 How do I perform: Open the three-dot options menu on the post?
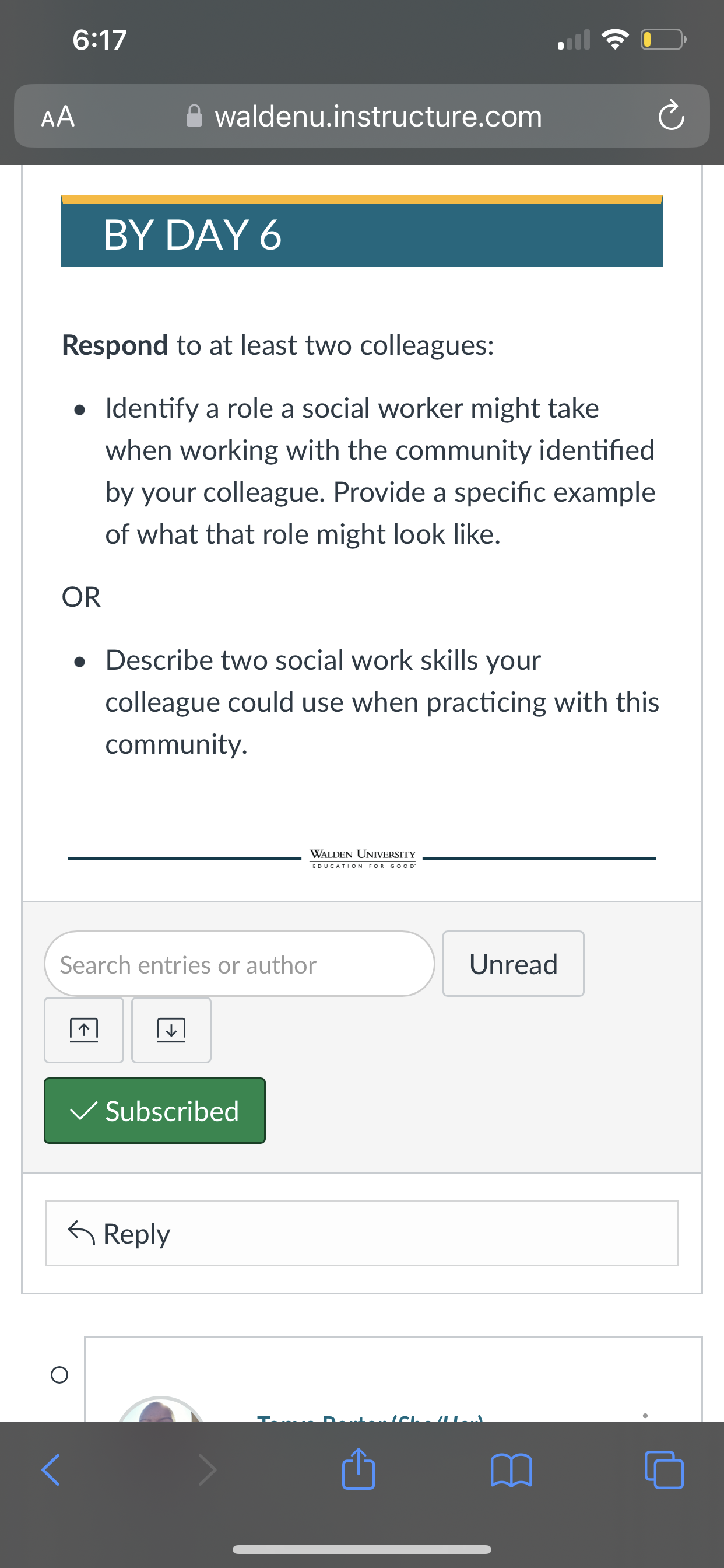(x=645, y=1416)
